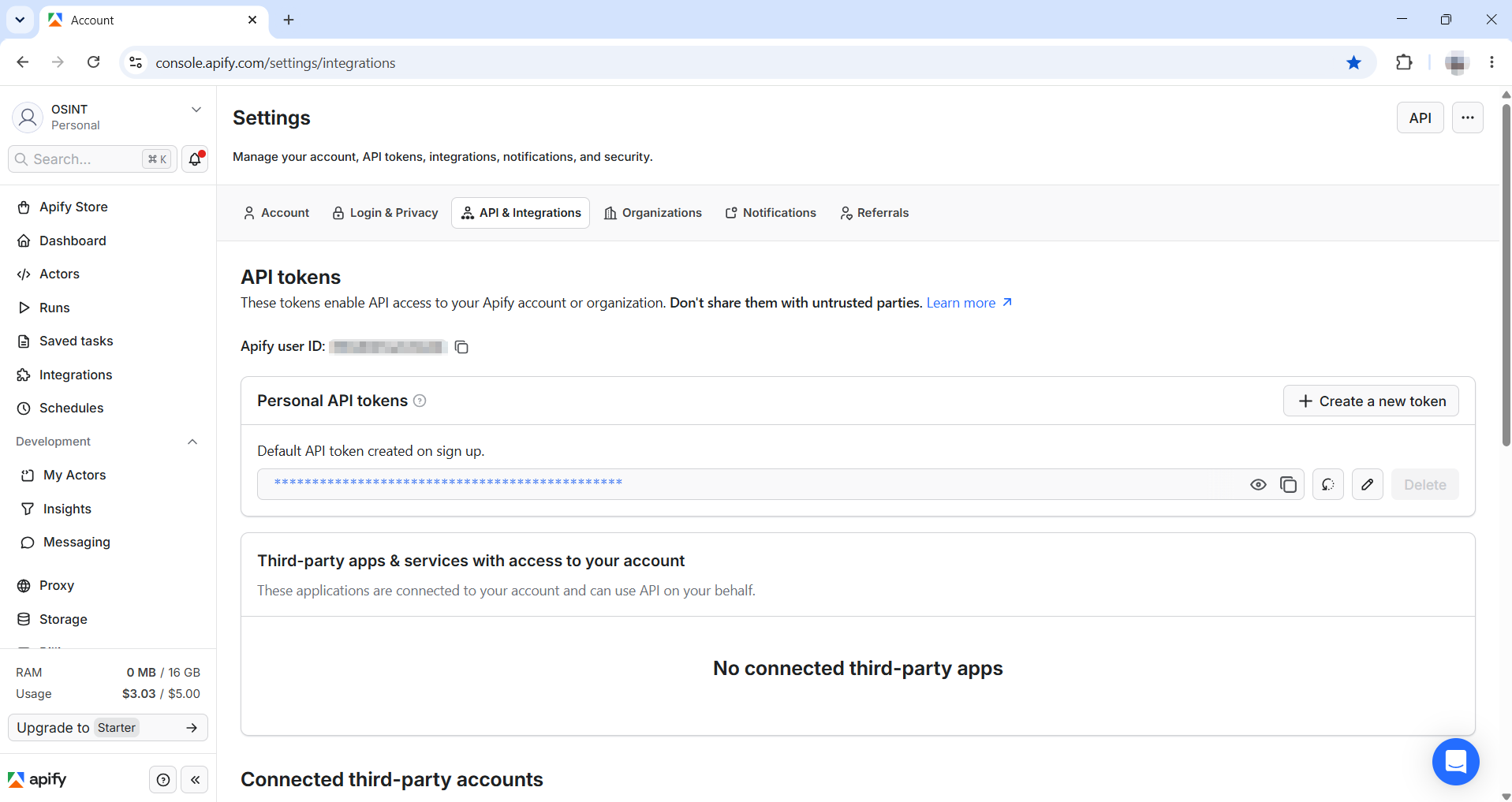View site information icon in address bar
This screenshot has width=1512, height=802.
click(136, 62)
